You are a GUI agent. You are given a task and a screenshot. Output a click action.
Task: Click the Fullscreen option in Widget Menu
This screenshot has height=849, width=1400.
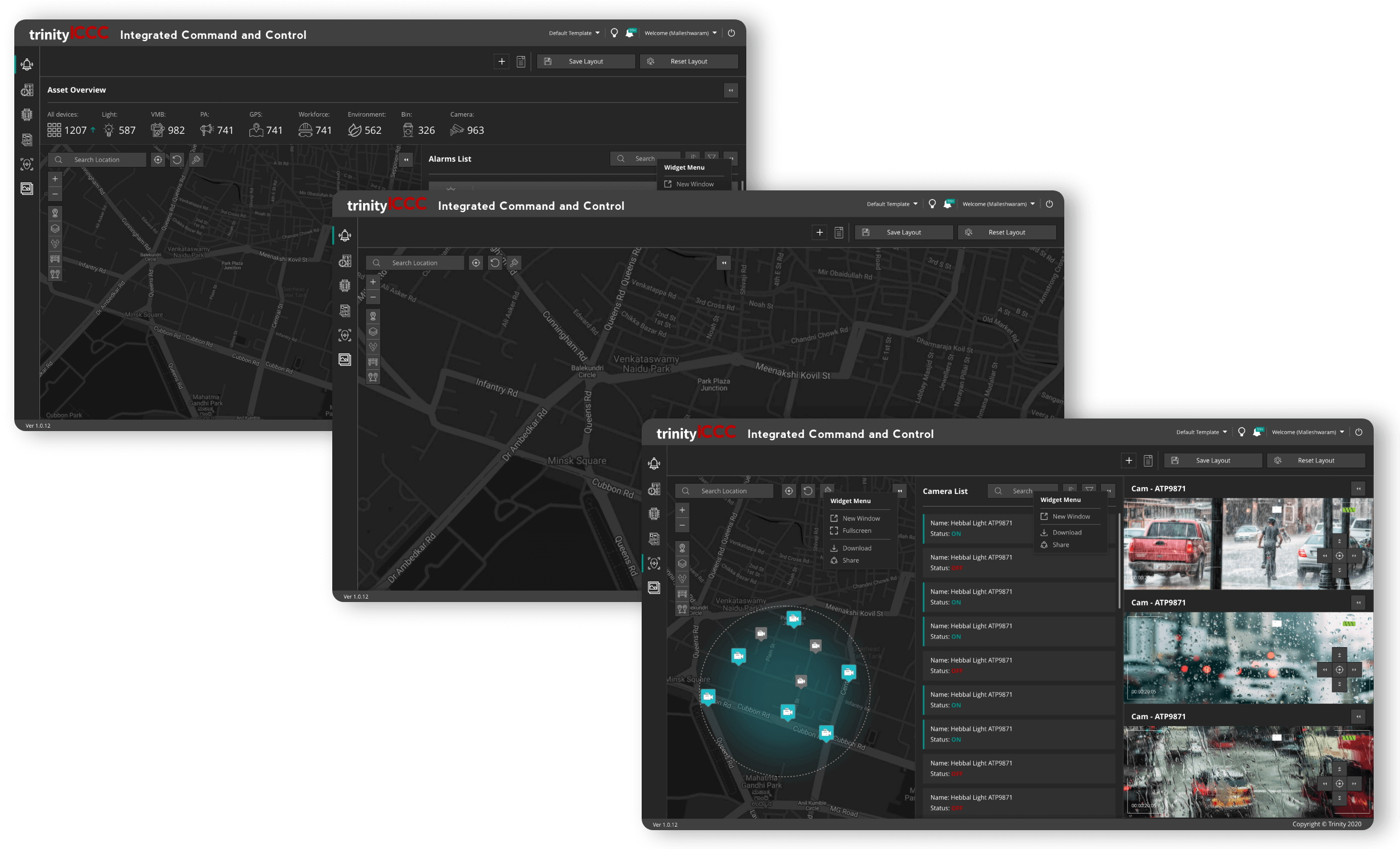856,531
